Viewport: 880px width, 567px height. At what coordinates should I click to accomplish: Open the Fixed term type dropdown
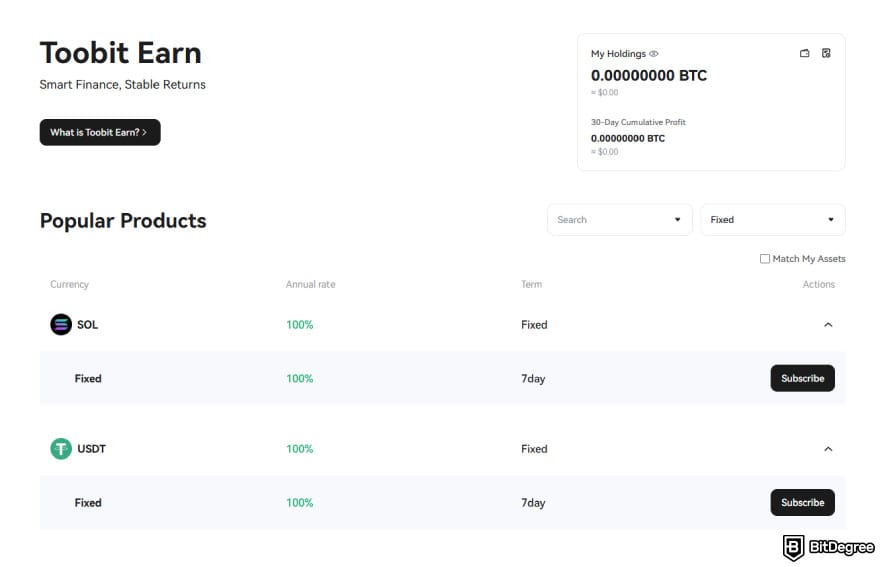(x=773, y=220)
